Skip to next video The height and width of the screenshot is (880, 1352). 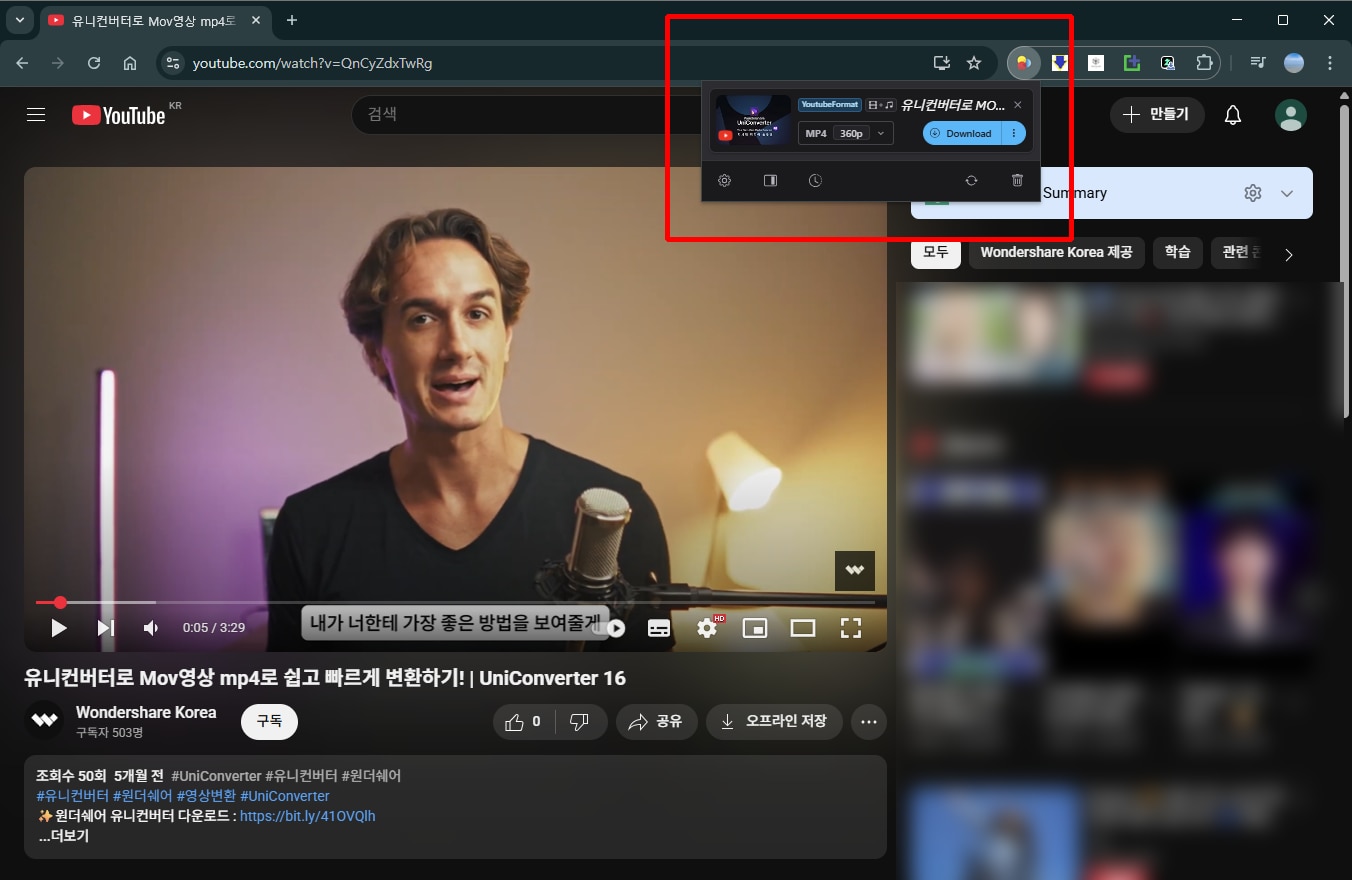click(x=105, y=628)
